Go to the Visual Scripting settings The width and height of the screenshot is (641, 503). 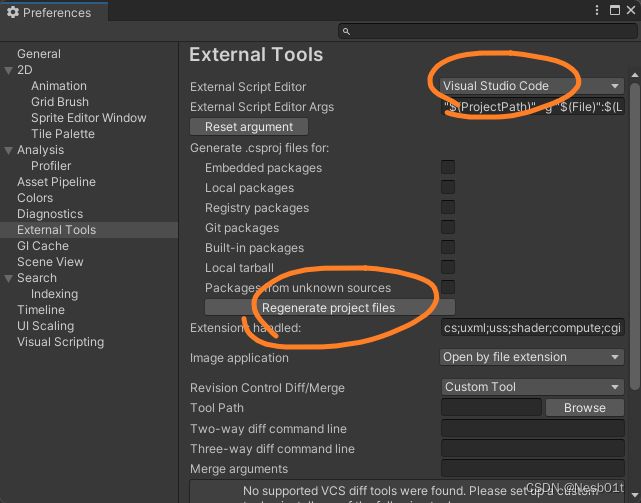click(x=60, y=342)
